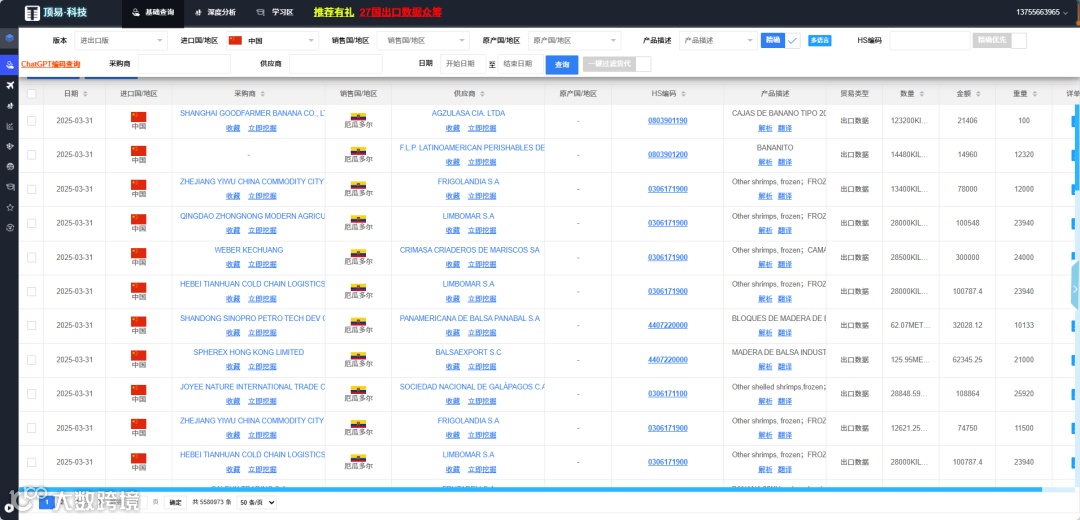1080x520 pixels.
Task: Tick the select-all checkbox in table header
Action: [x=32, y=94]
